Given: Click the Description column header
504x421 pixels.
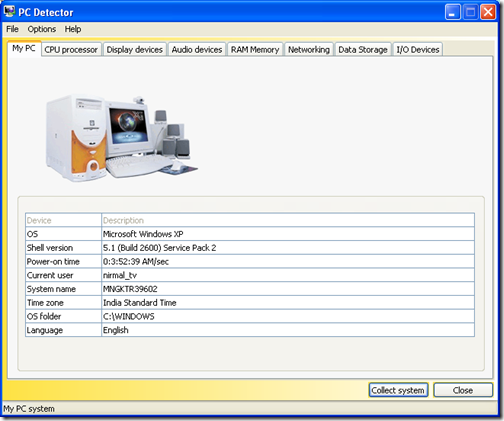Looking at the screenshot, I should pos(288,220).
